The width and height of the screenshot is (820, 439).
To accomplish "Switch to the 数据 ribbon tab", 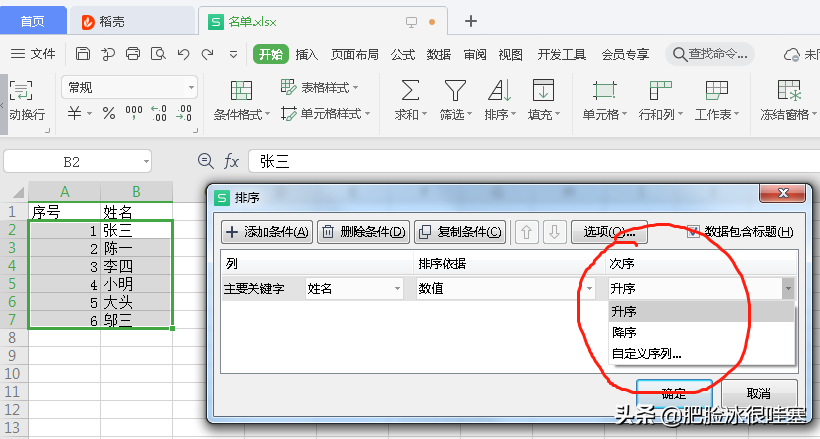I will [x=439, y=54].
